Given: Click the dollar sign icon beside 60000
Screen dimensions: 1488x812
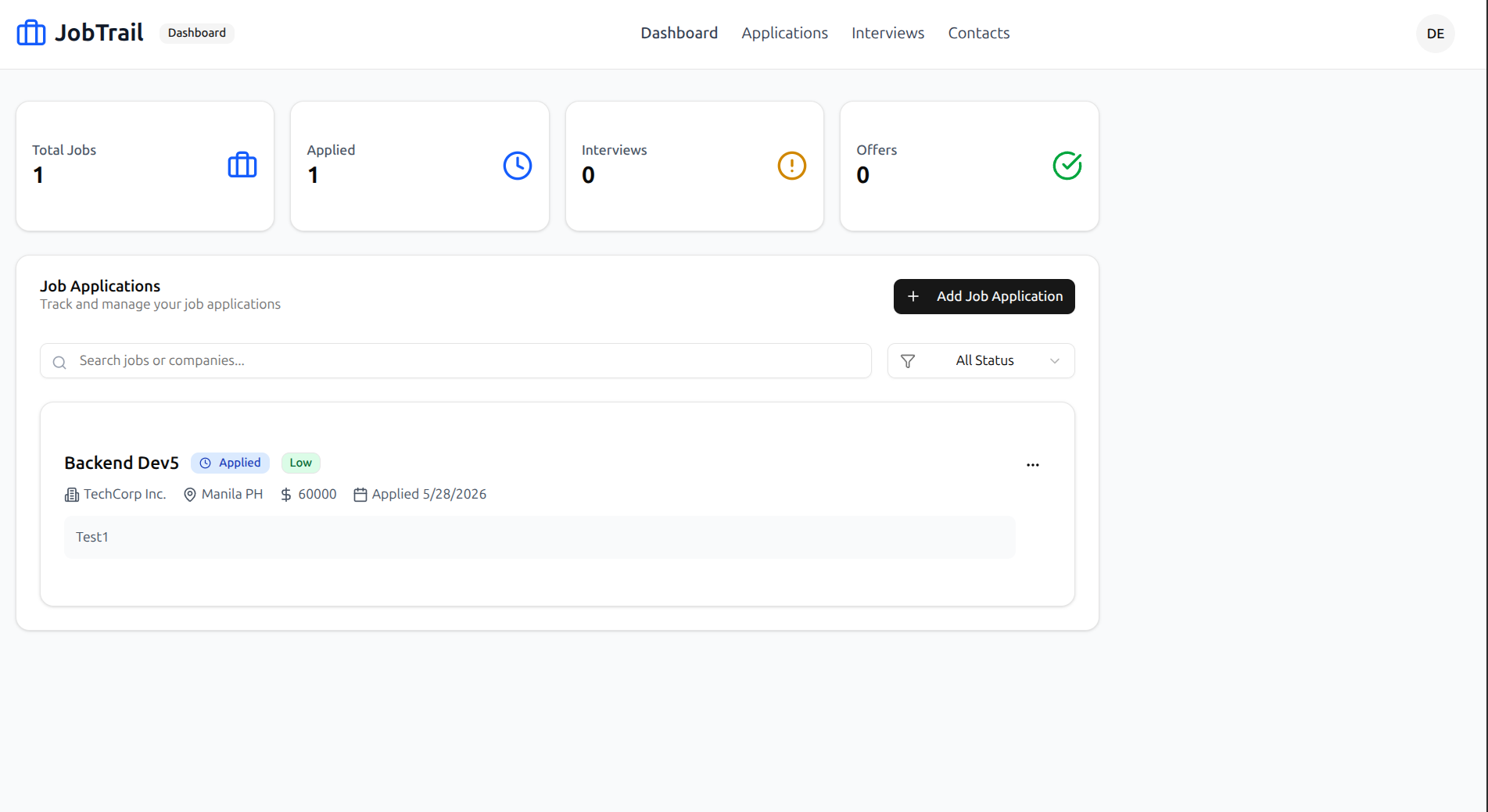Looking at the screenshot, I should [x=286, y=495].
